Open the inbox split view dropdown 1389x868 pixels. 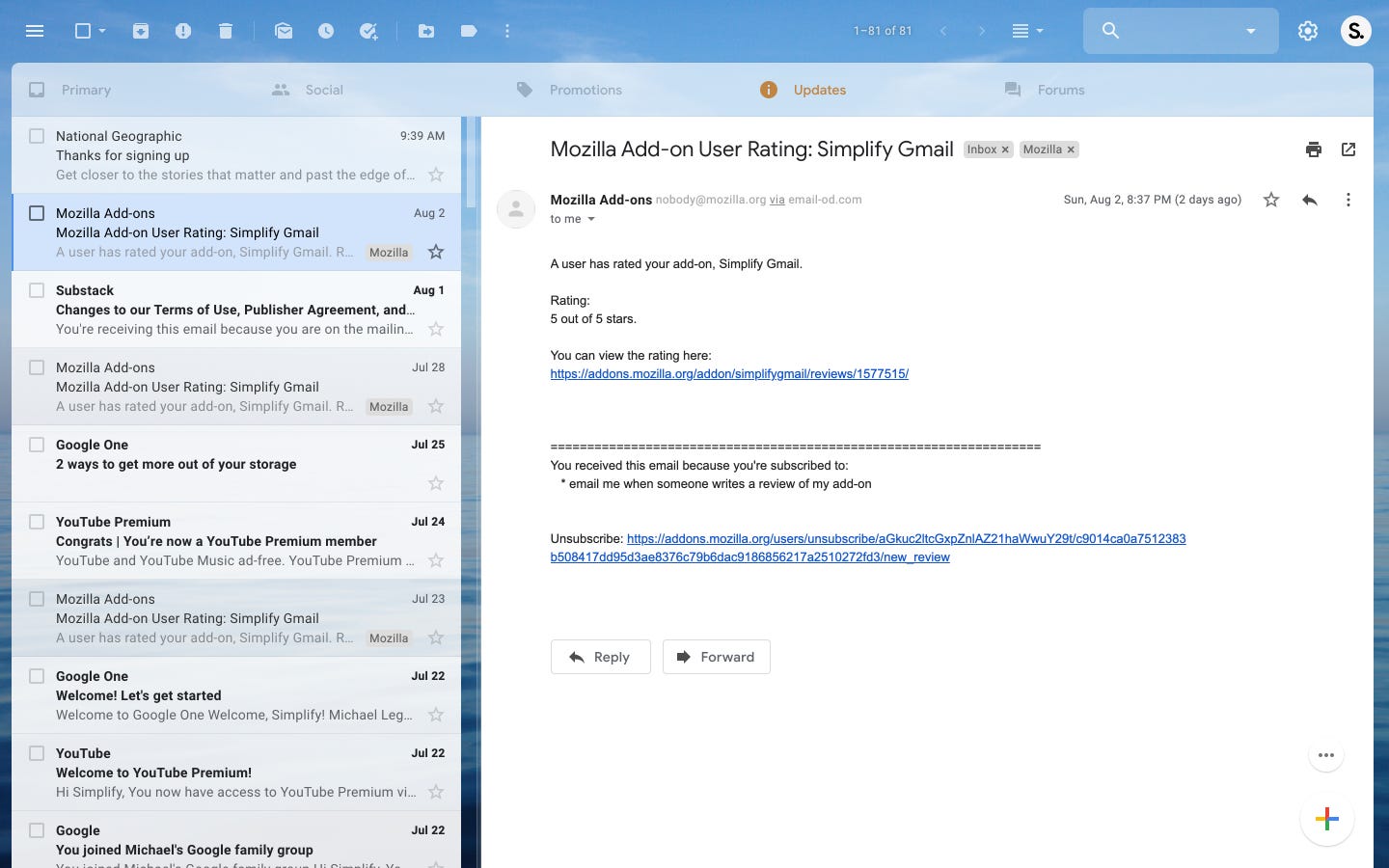[1028, 31]
